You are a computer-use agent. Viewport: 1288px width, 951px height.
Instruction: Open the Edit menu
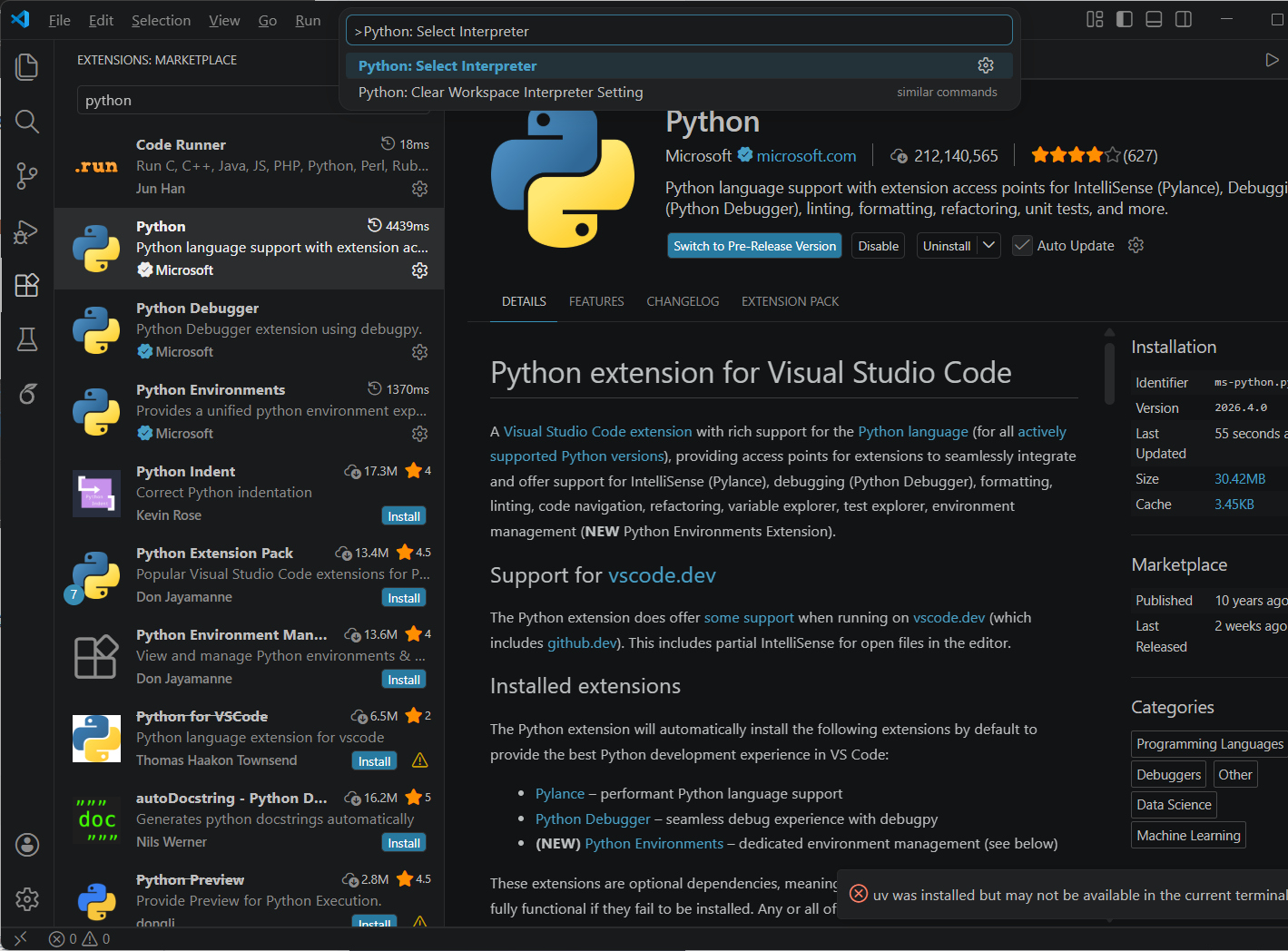pos(101,20)
